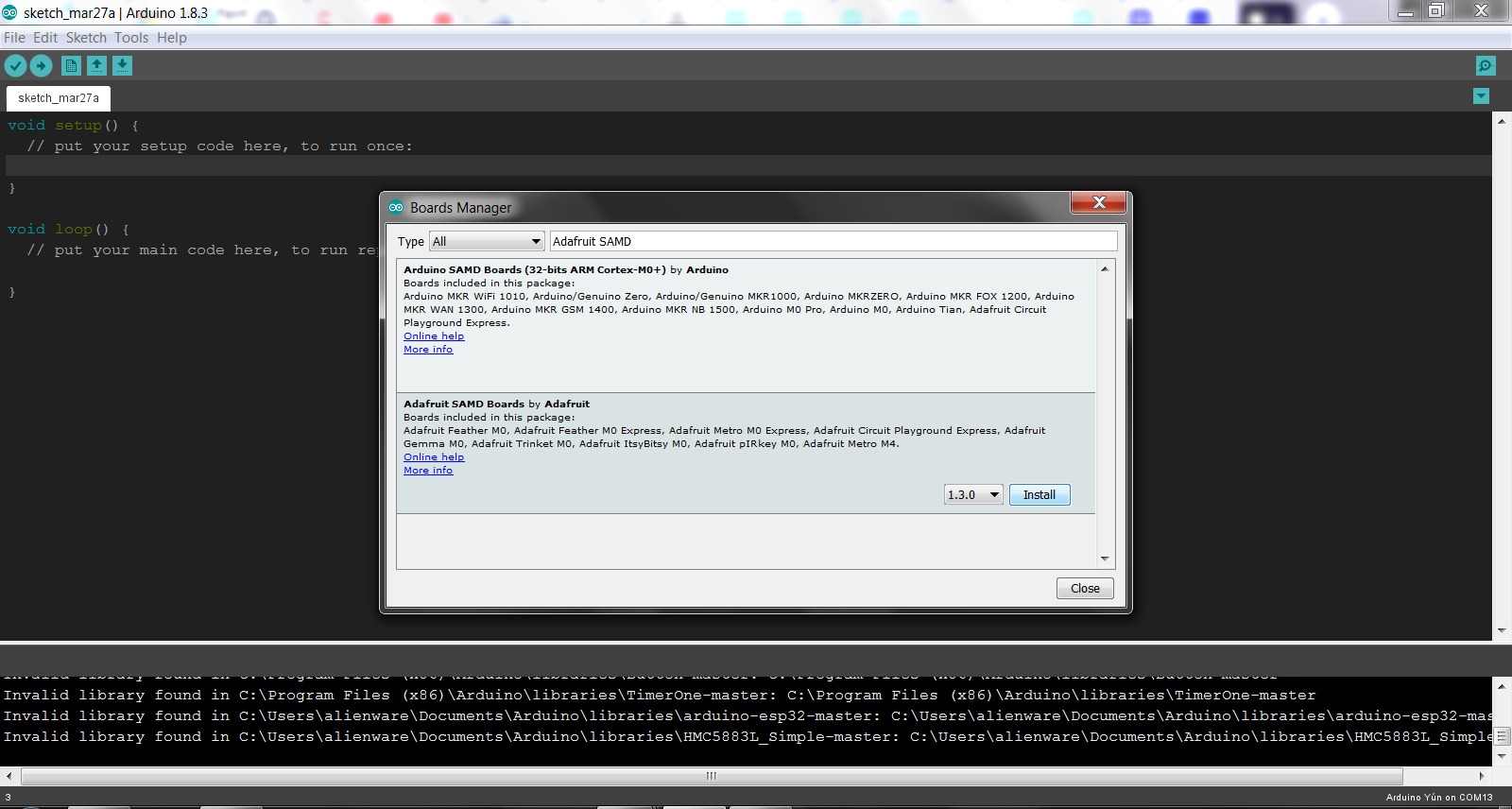Create a new sketch with the New icon

tap(71, 65)
